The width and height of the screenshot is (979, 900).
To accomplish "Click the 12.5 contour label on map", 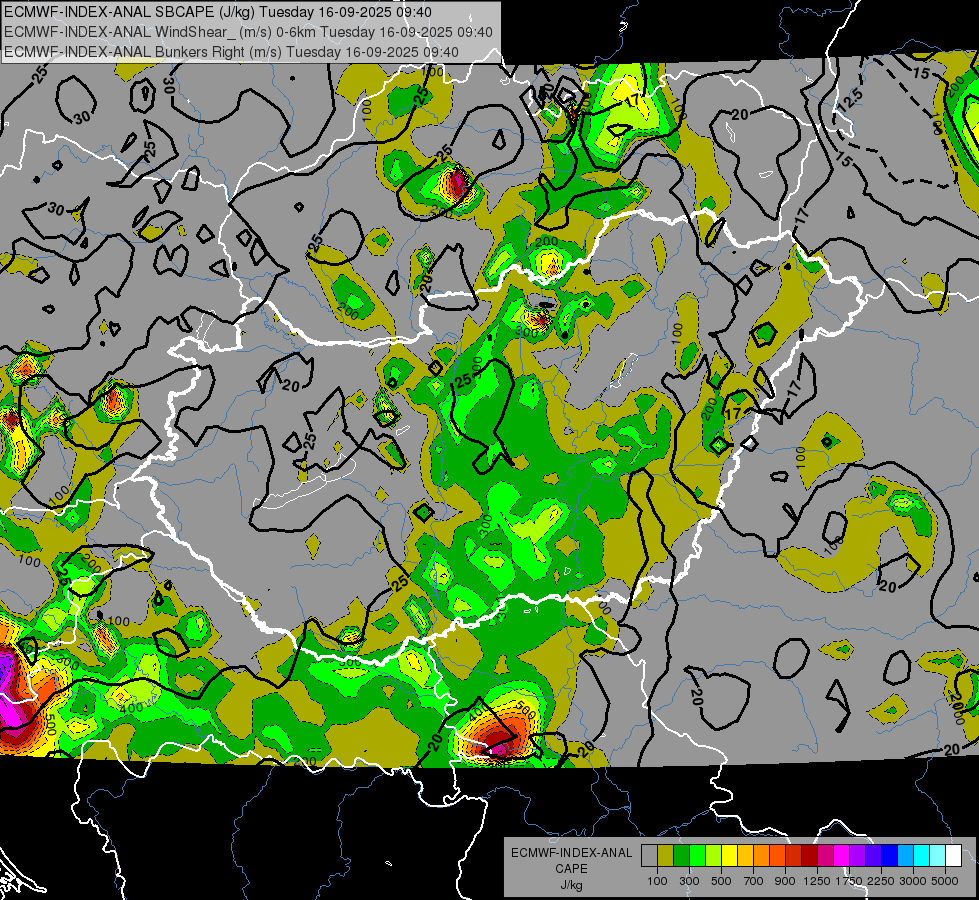I will 850,100.
